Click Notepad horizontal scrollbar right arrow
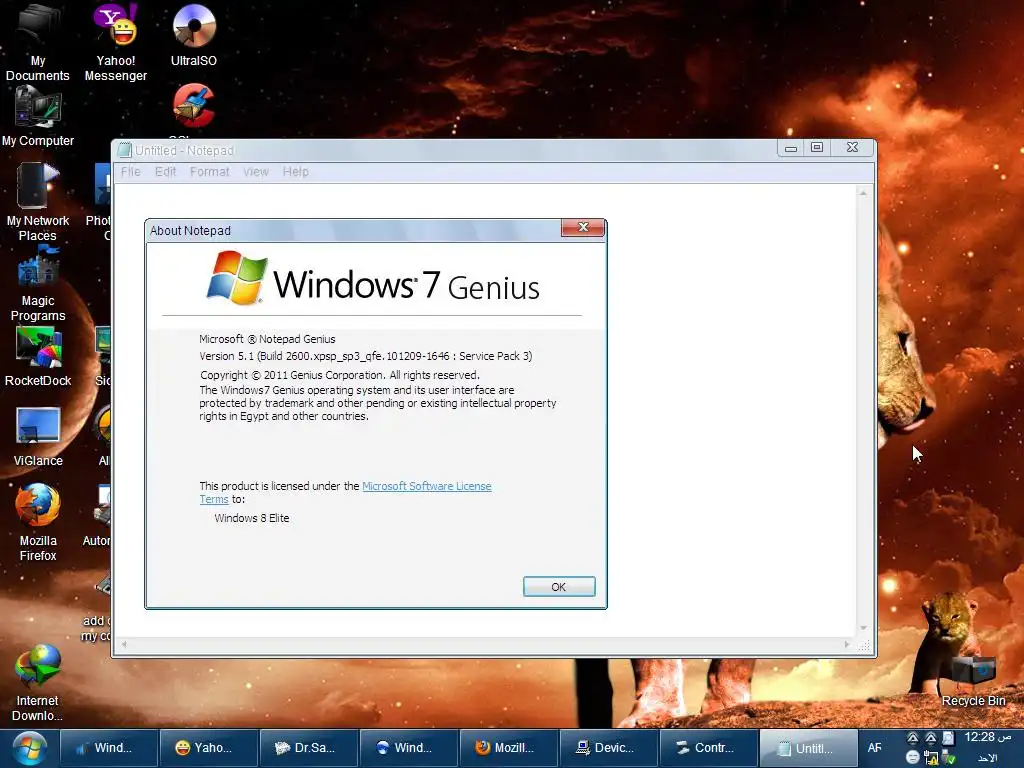 click(847, 645)
